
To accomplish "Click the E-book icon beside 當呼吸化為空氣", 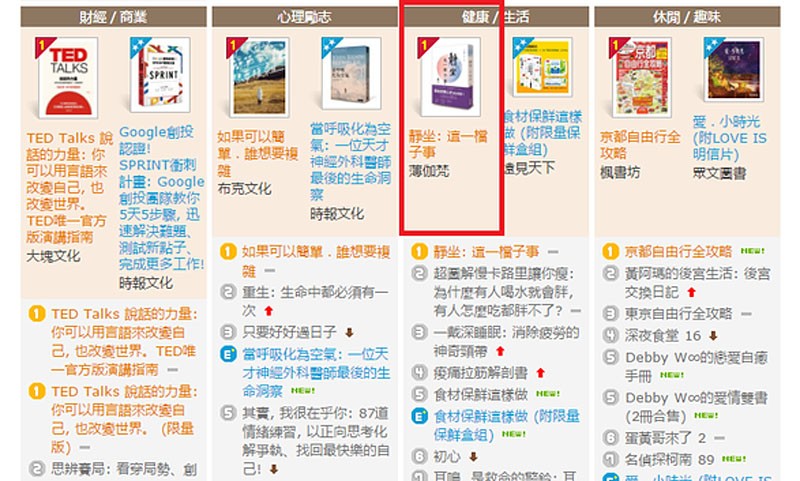I will [x=228, y=354].
